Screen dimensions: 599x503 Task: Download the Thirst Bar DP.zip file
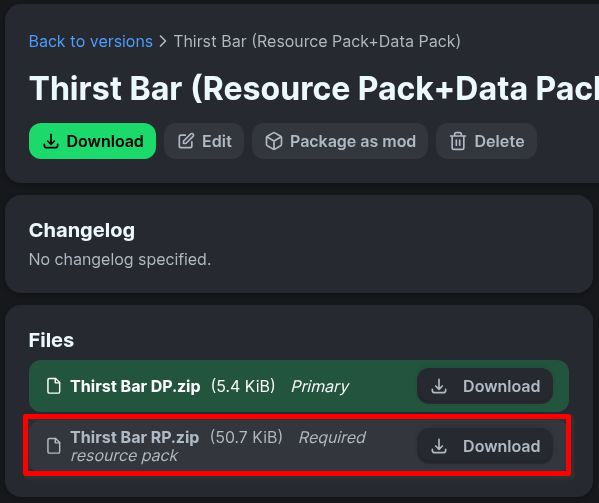(485, 386)
